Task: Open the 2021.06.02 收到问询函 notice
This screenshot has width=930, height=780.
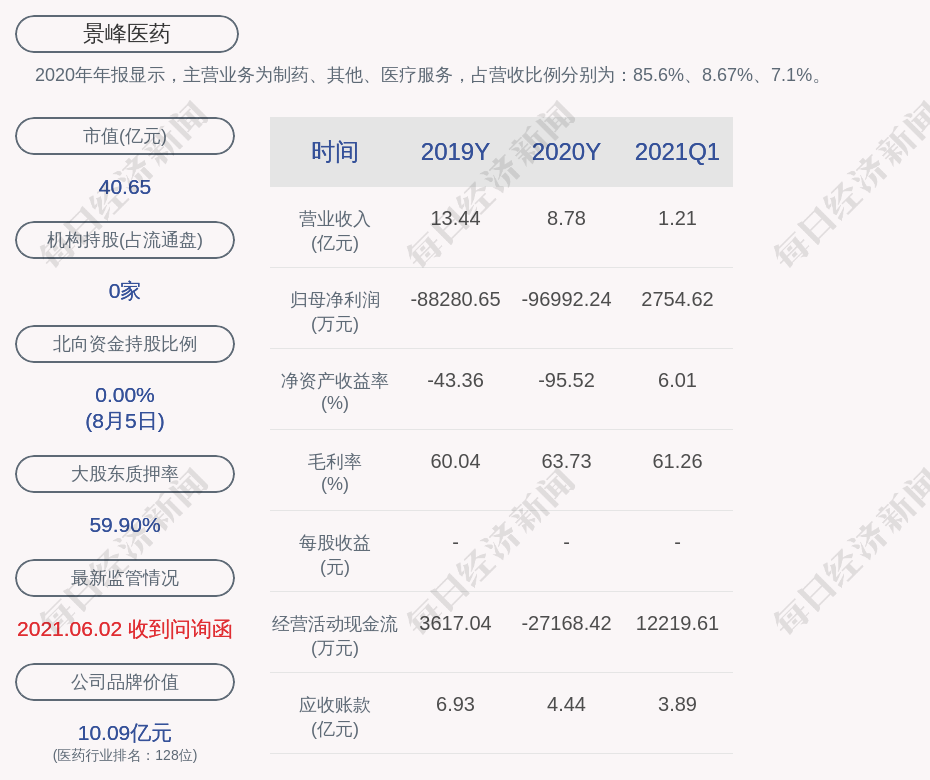Action: pyautogui.click(x=125, y=628)
